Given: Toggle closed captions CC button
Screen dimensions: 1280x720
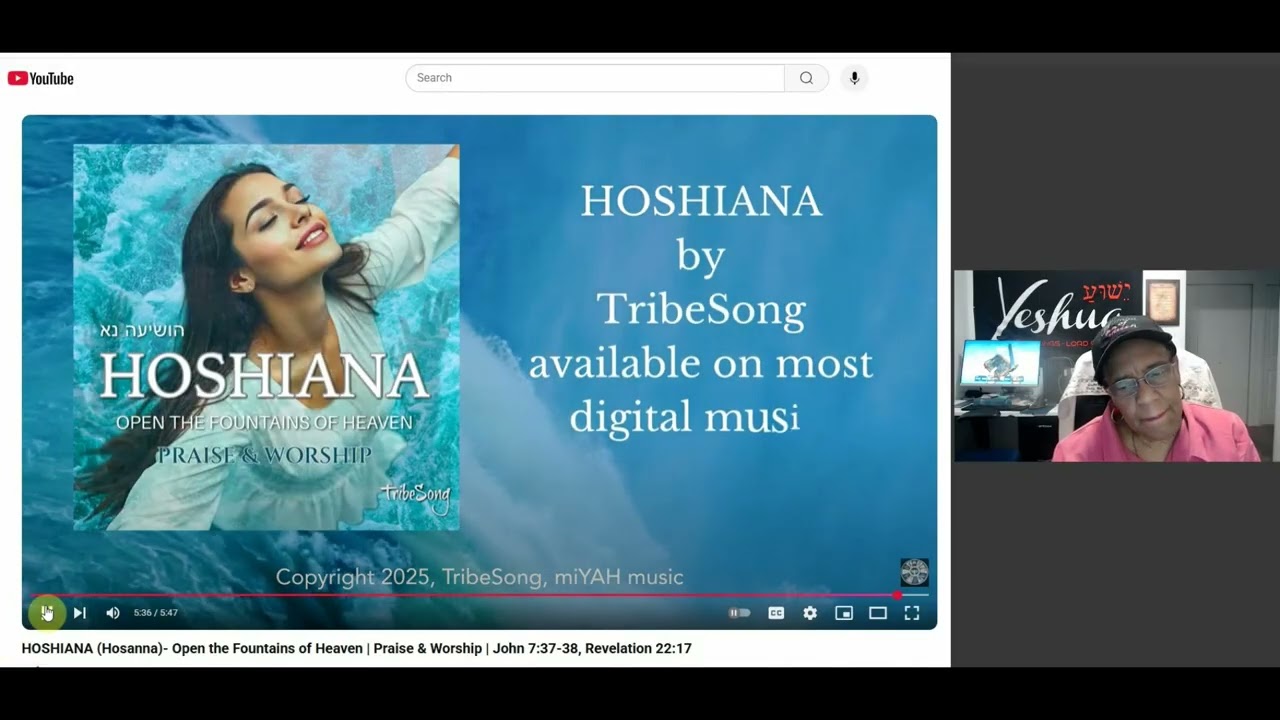Looking at the screenshot, I should pyautogui.click(x=776, y=613).
